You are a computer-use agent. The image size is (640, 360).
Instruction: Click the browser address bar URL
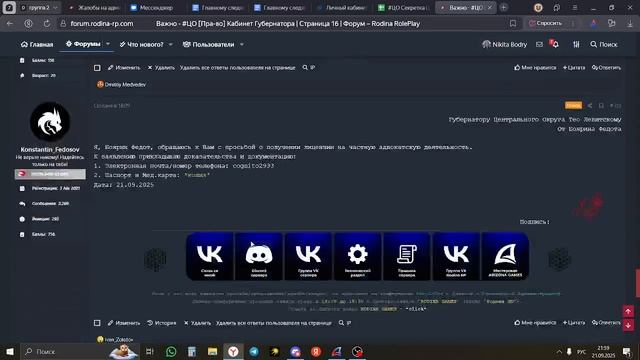click(102, 24)
